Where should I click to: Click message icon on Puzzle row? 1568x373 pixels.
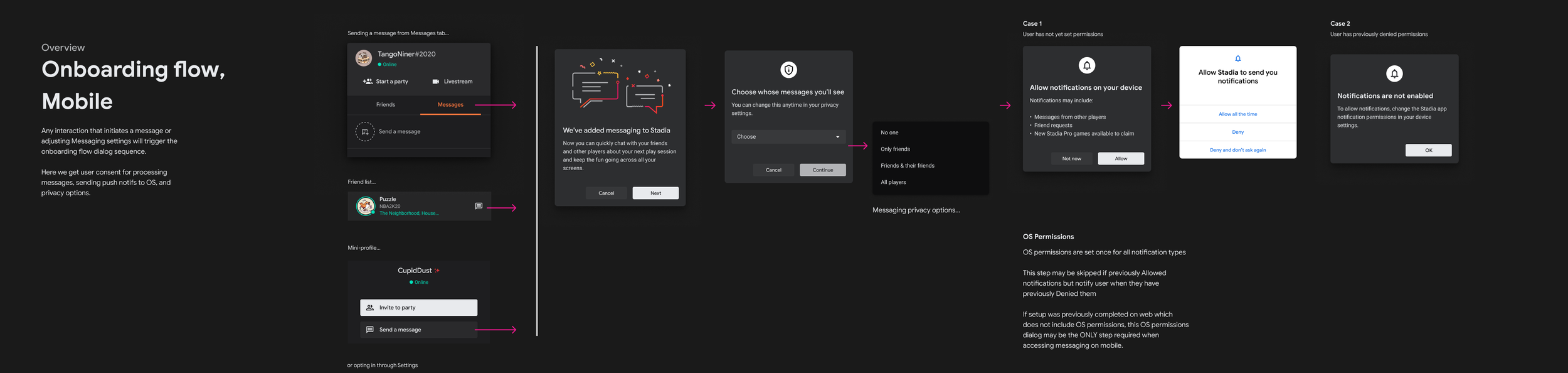pos(479,206)
